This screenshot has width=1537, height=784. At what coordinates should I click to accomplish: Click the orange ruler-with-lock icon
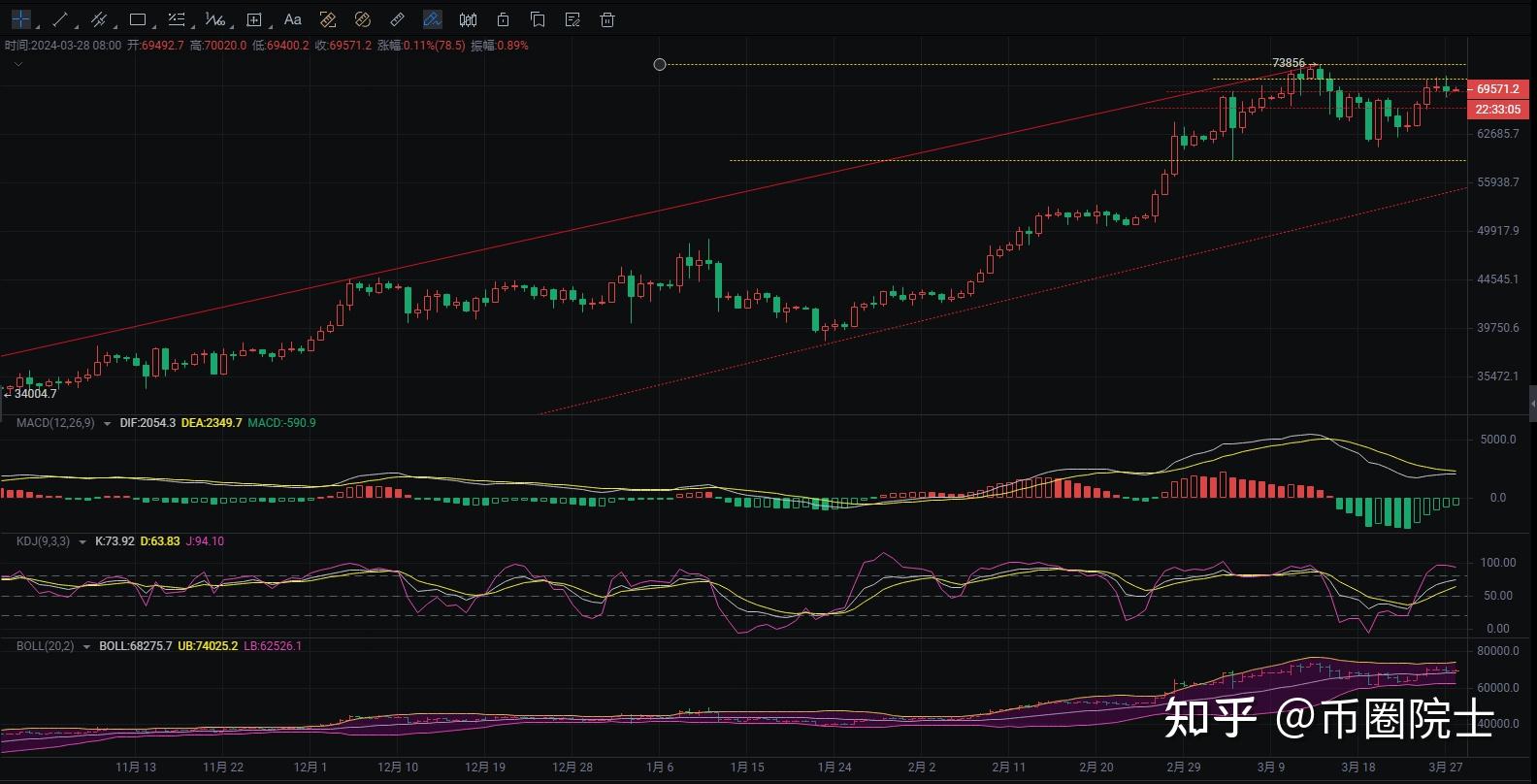point(328,19)
